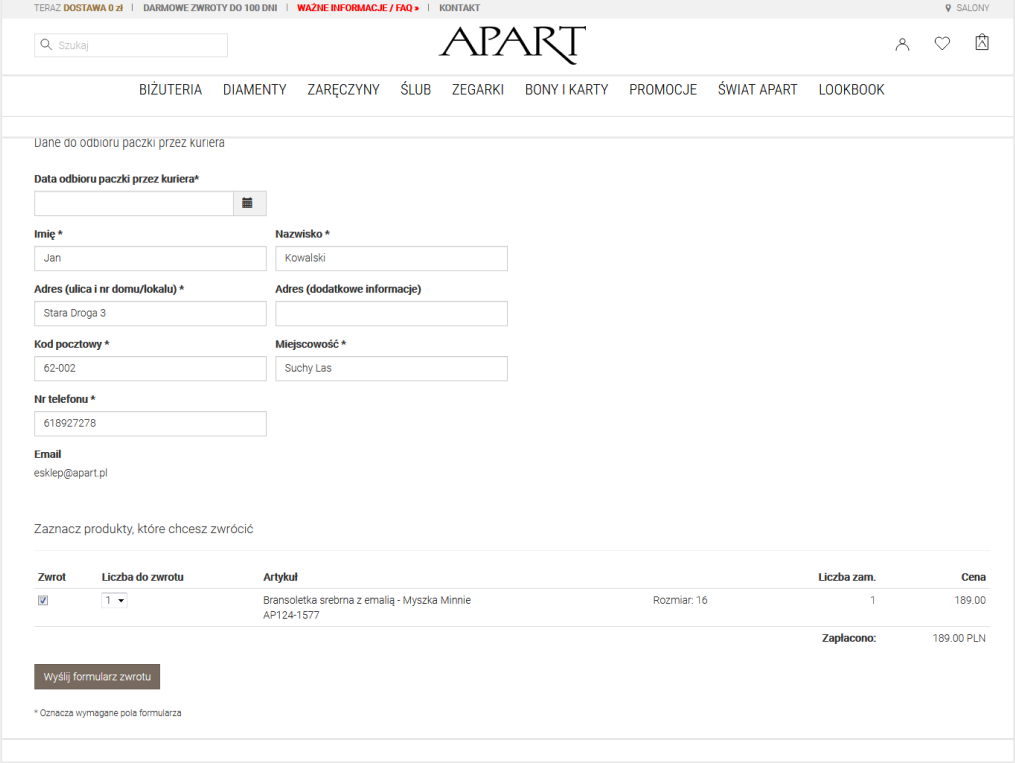Open the shopping bag icon
1015x763 pixels.
tap(982, 42)
